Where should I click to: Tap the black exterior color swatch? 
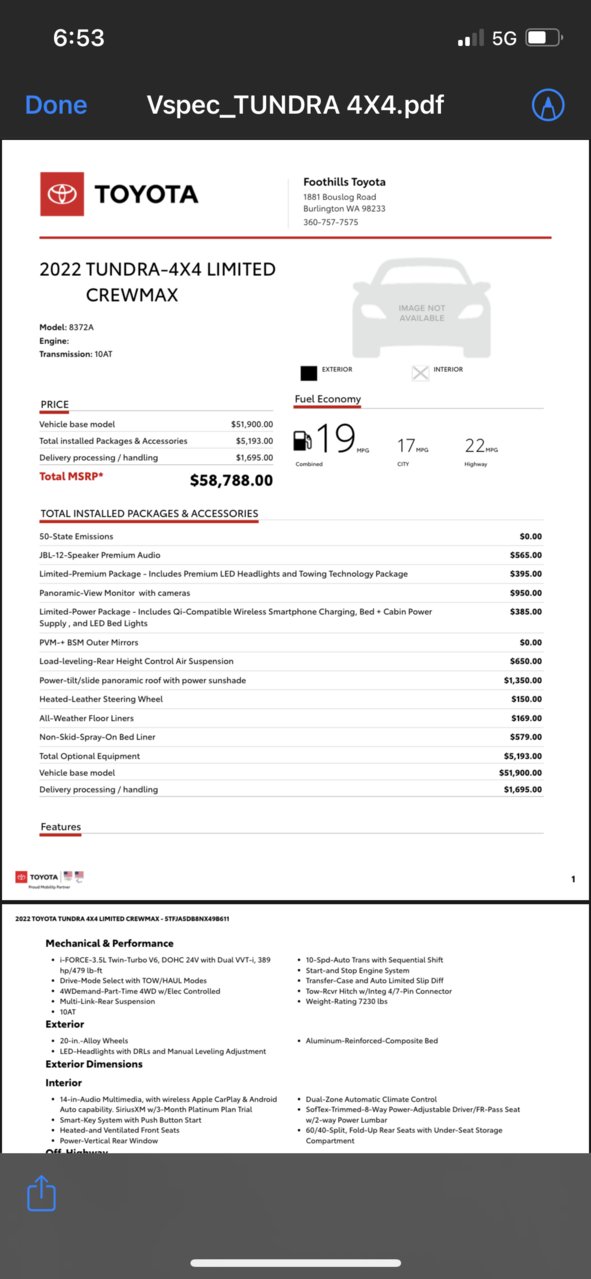(309, 373)
